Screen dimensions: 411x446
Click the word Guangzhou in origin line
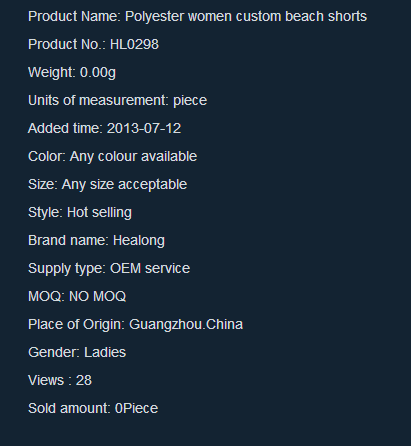pos(166,325)
